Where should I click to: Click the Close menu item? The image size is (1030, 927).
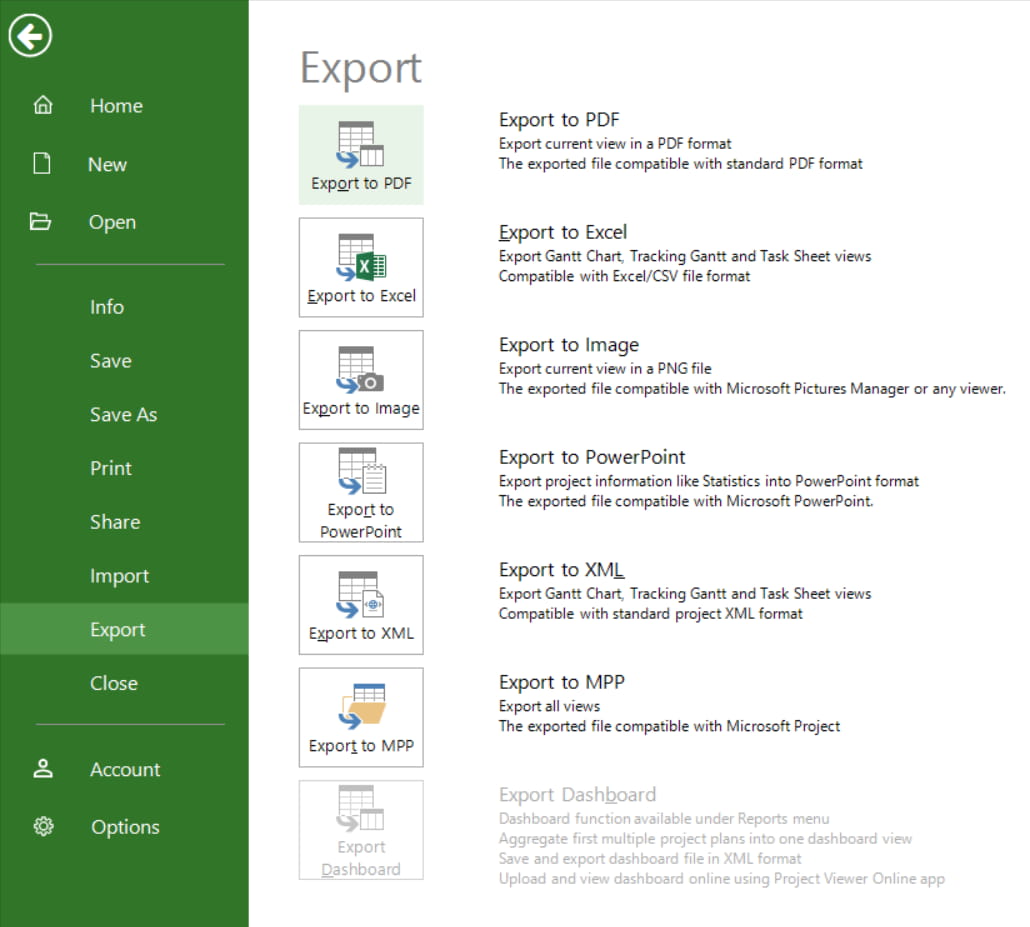coord(113,683)
